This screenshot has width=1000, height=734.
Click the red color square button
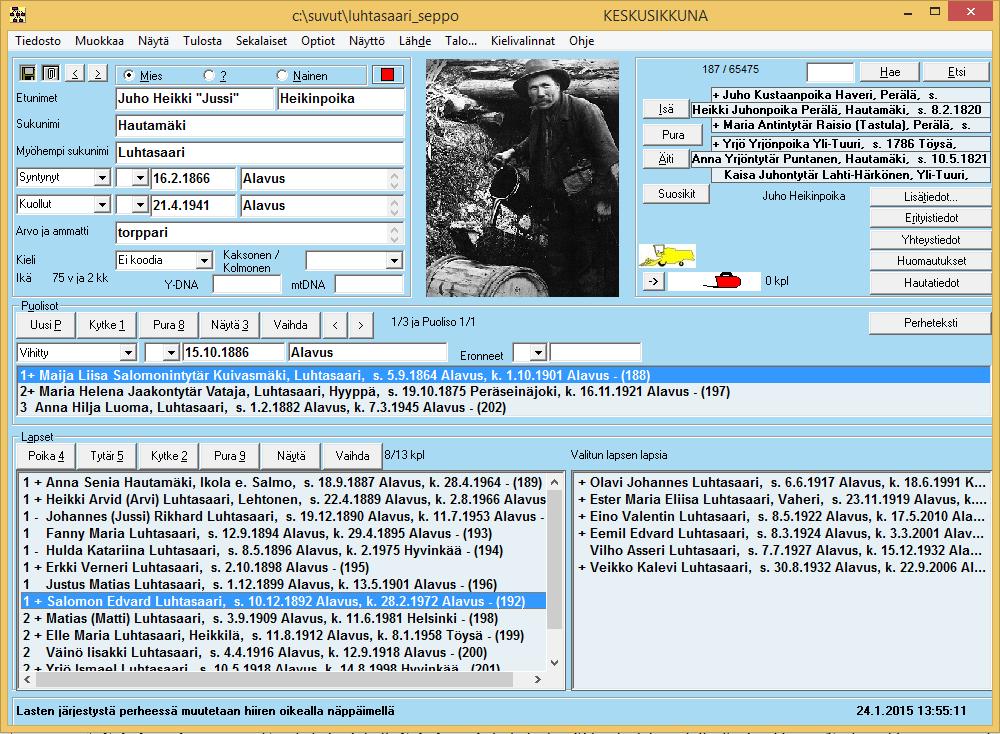[x=387, y=75]
